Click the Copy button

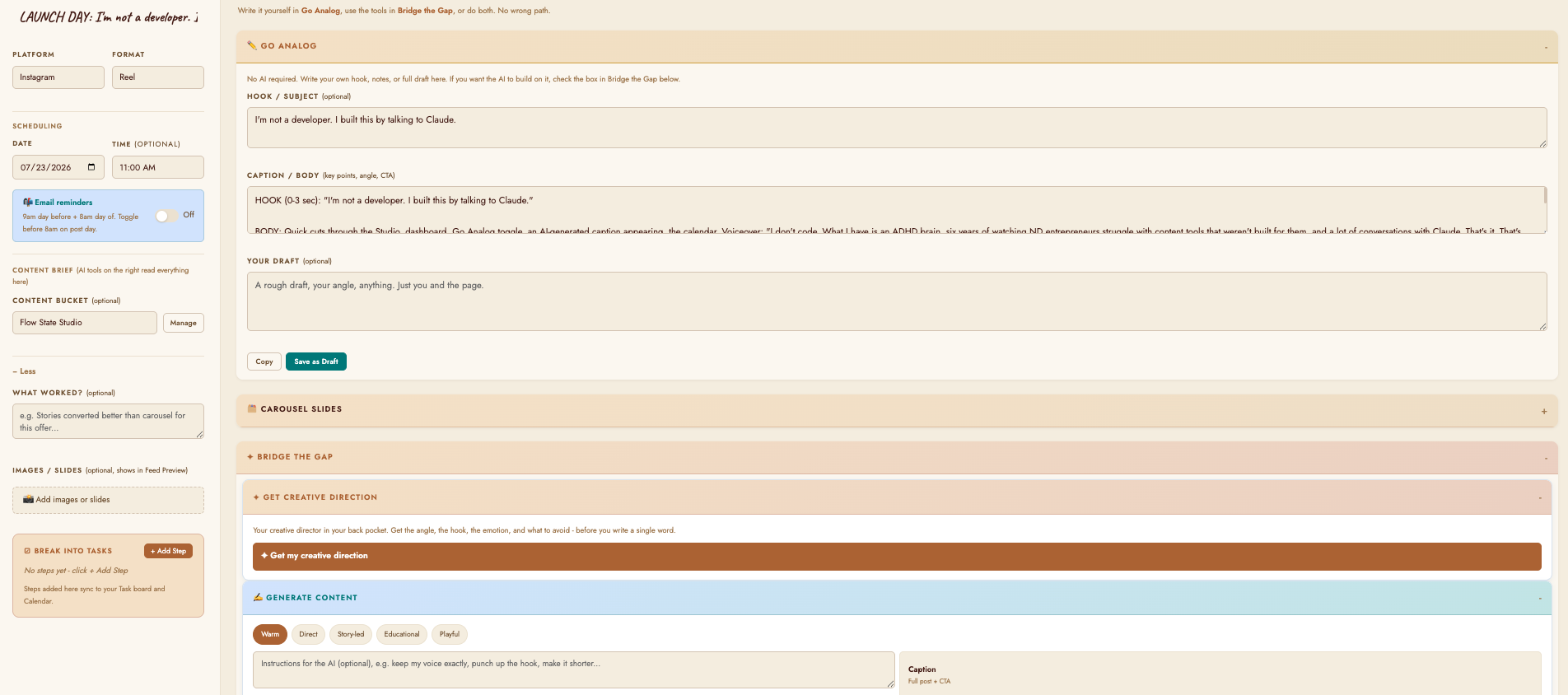pyautogui.click(x=264, y=361)
